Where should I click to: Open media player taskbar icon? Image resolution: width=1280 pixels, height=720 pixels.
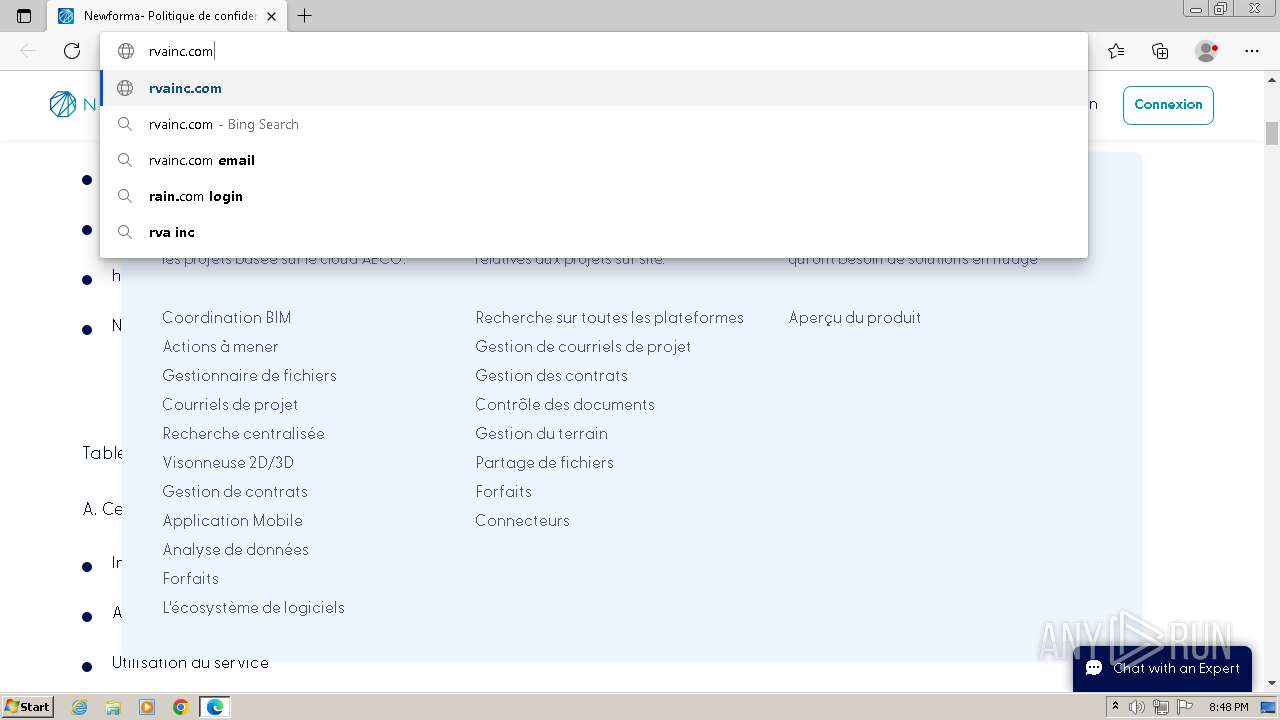pyautogui.click(x=147, y=707)
